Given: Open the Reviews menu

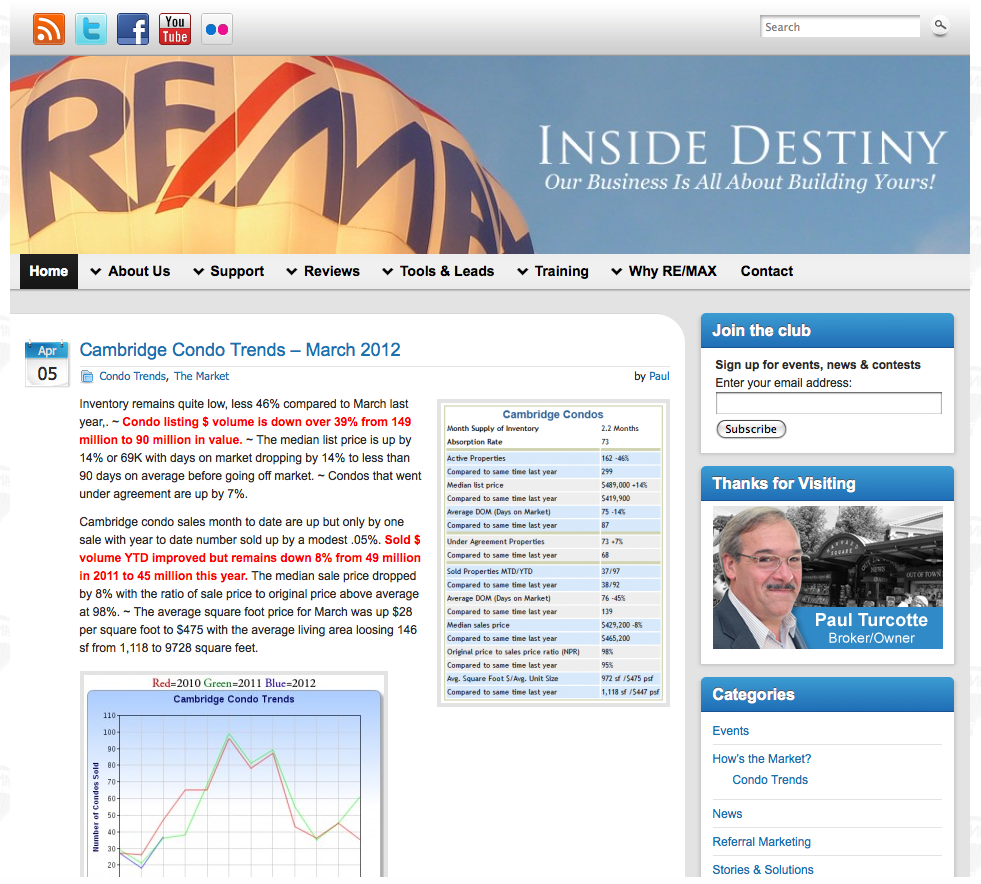Looking at the screenshot, I should tap(332, 271).
